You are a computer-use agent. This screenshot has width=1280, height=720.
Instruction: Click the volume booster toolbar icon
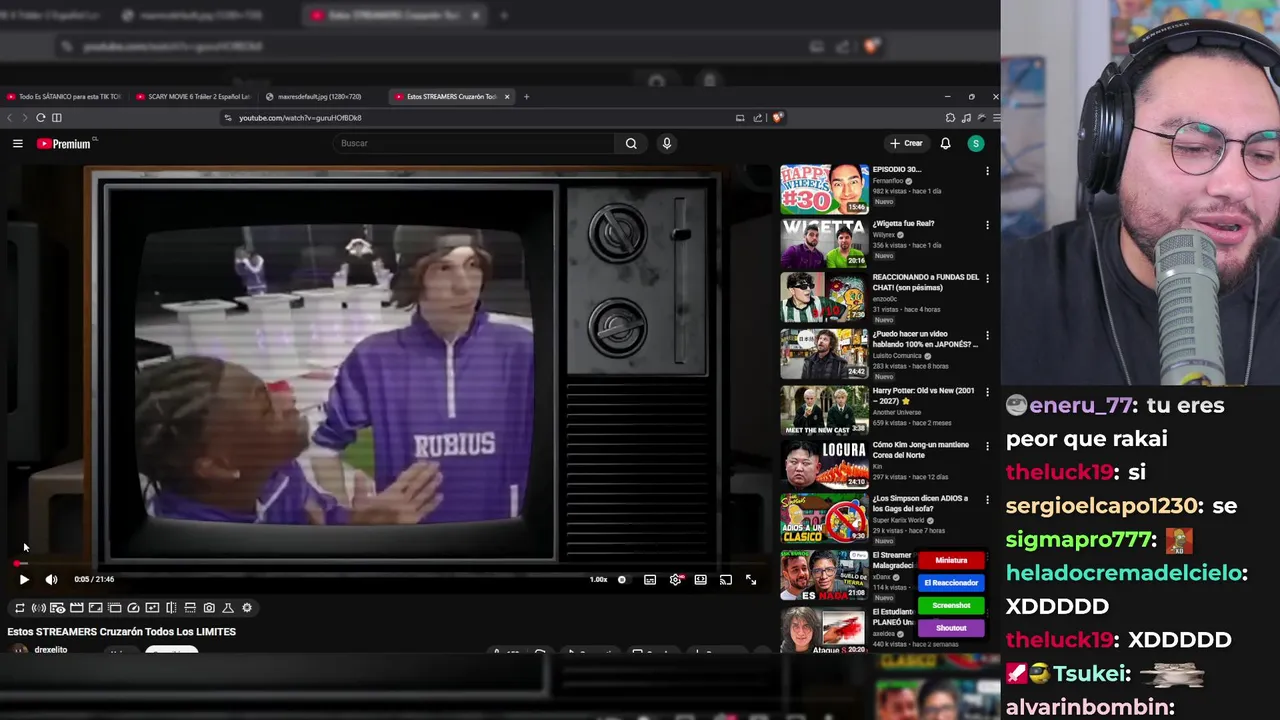(x=38, y=607)
